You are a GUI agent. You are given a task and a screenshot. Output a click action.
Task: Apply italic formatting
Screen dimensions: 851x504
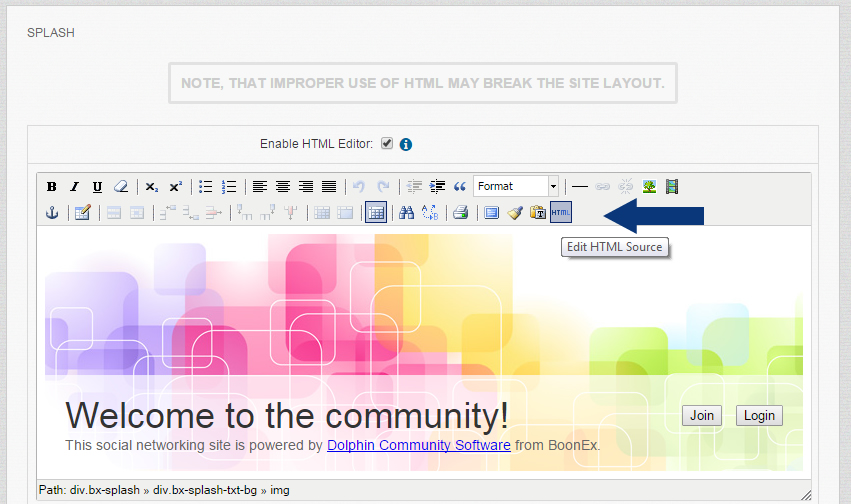(x=74, y=187)
